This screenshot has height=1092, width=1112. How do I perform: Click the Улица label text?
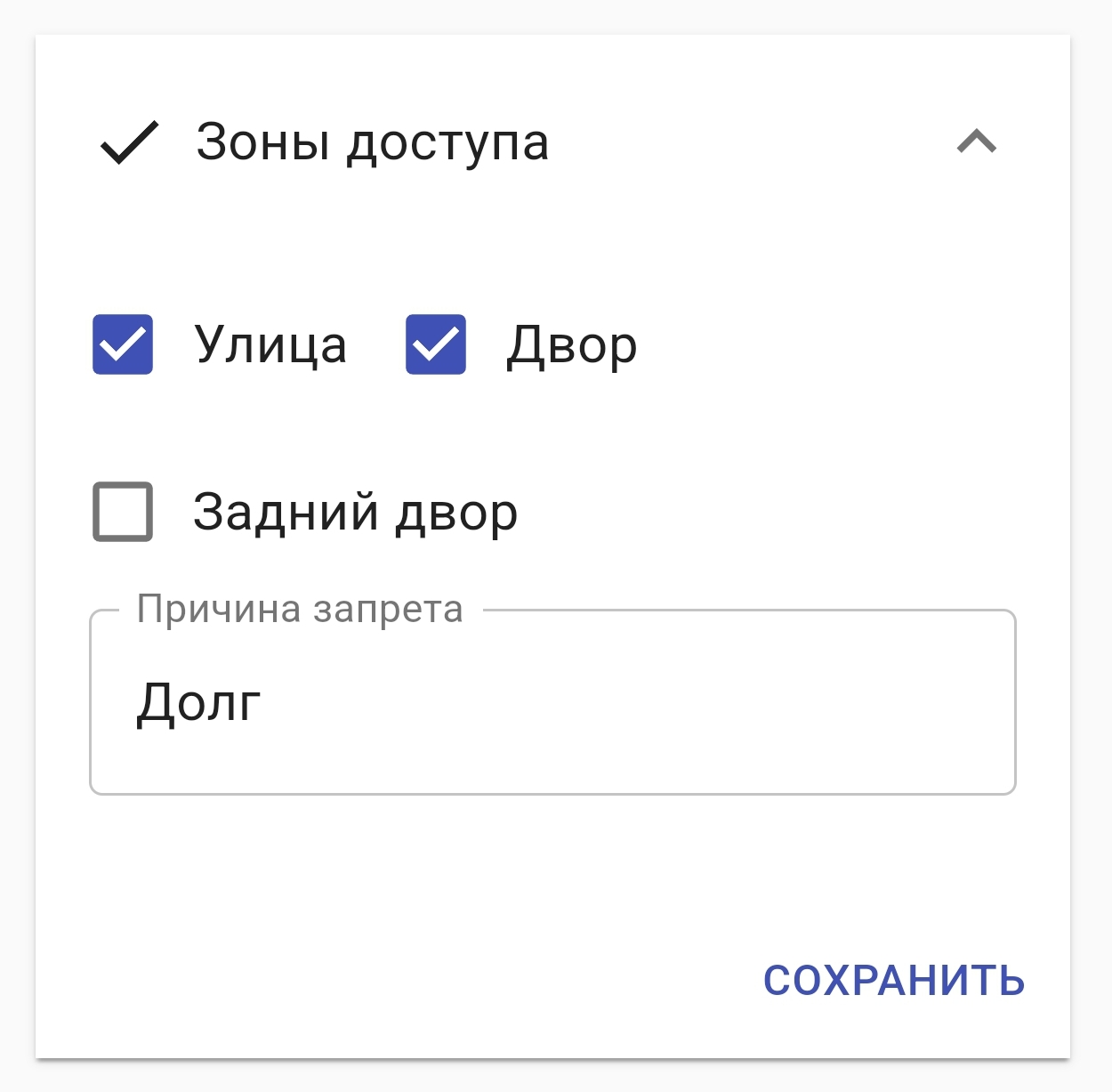pyautogui.click(x=270, y=344)
